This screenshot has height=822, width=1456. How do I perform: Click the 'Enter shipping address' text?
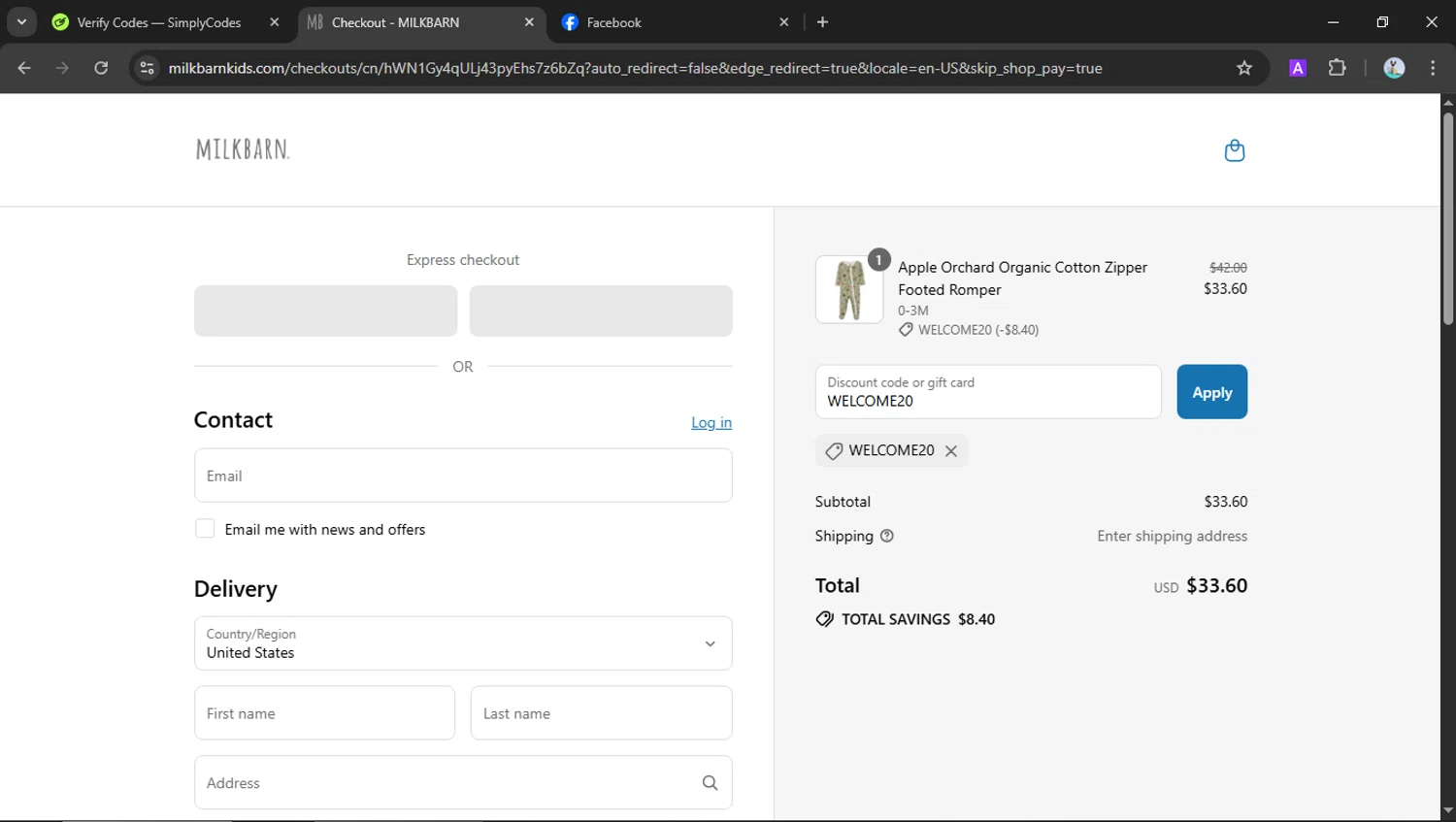(1172, 536)
